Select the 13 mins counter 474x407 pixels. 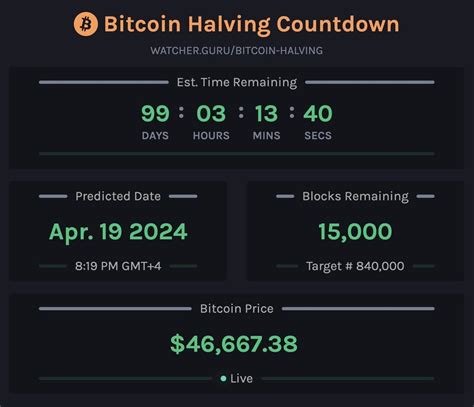pyautogui.click(x=266, y=114)
